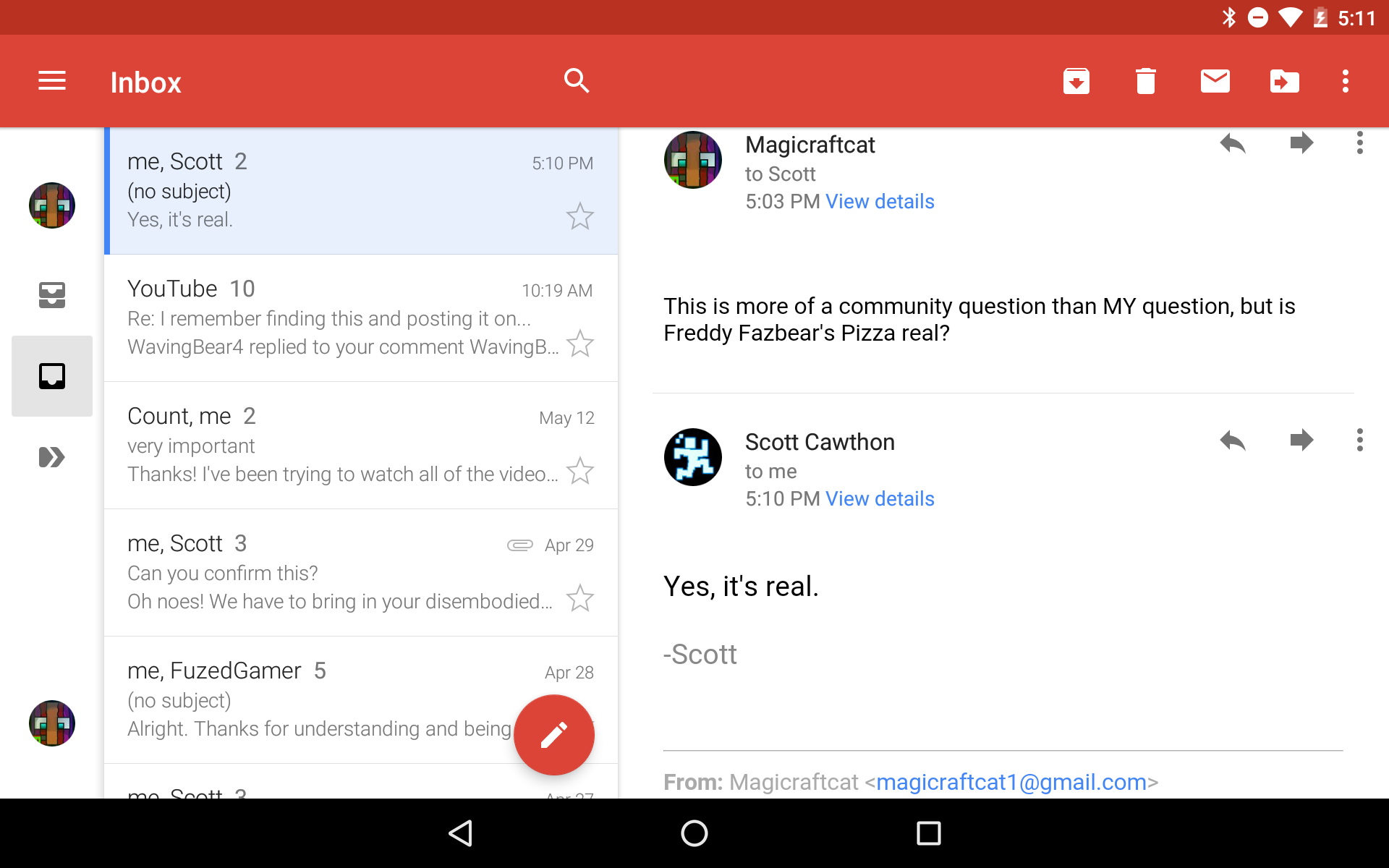Compose new email with pencil button
The image size is (1389, 868).
(554, 735)
